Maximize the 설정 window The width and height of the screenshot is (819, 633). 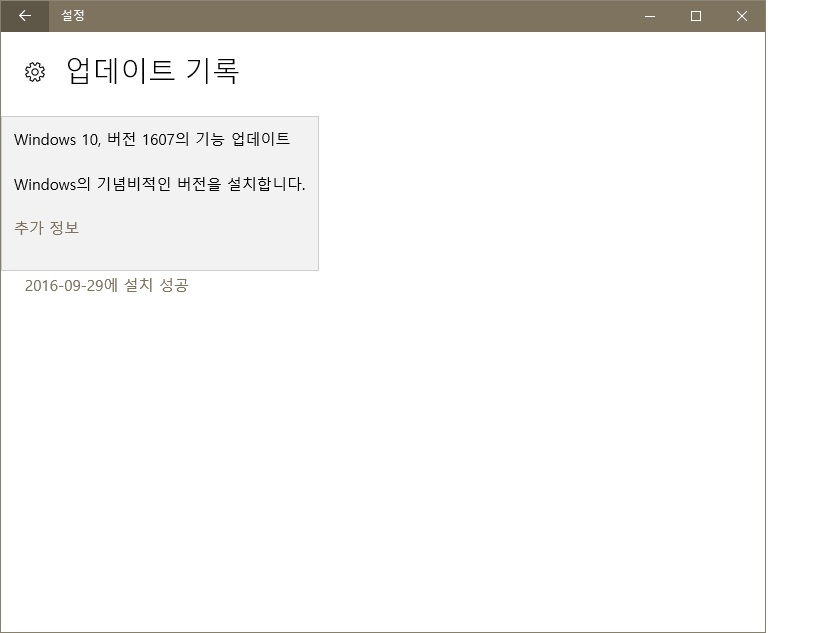696,16
